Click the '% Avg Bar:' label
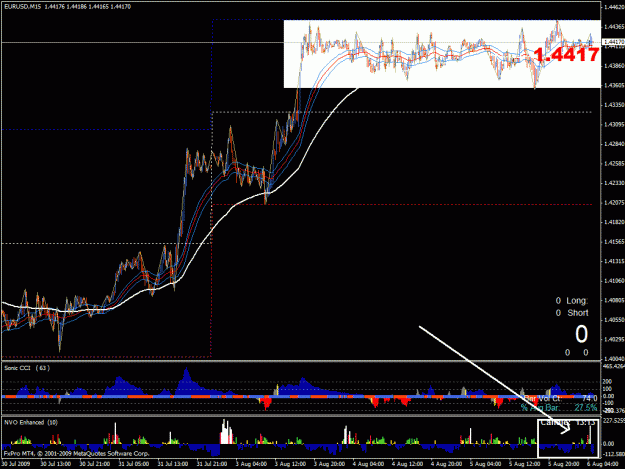 pyautogui.click(x=540, y=408)
